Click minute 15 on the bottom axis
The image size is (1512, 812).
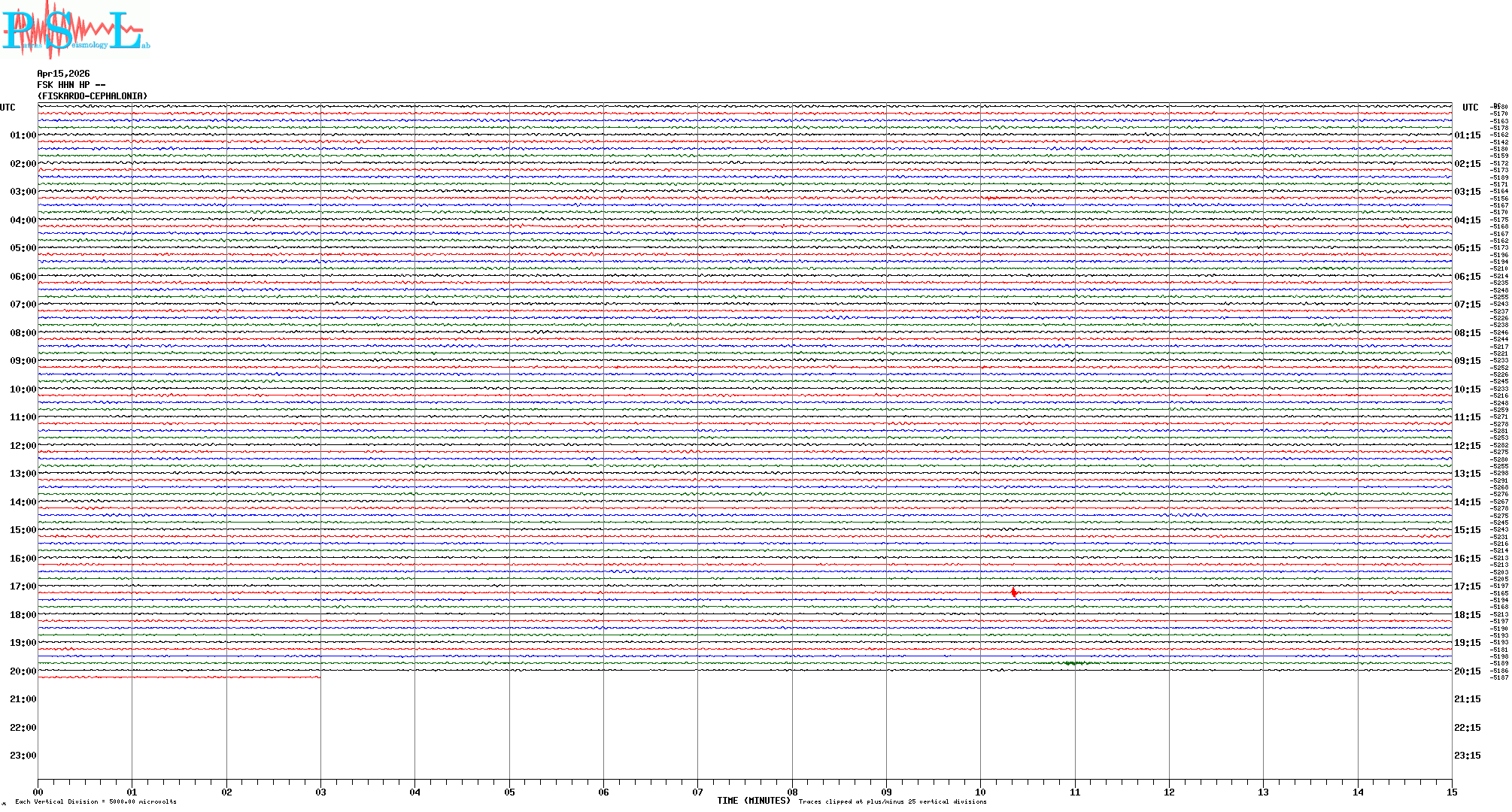(x=1451, y=792)
